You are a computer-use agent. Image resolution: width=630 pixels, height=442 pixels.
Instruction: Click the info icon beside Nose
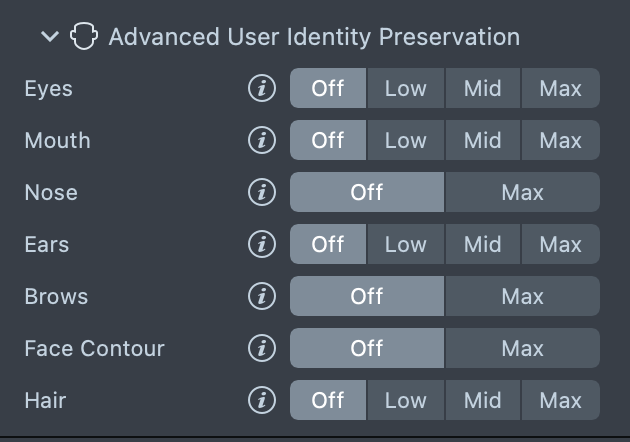click(261, 192)
